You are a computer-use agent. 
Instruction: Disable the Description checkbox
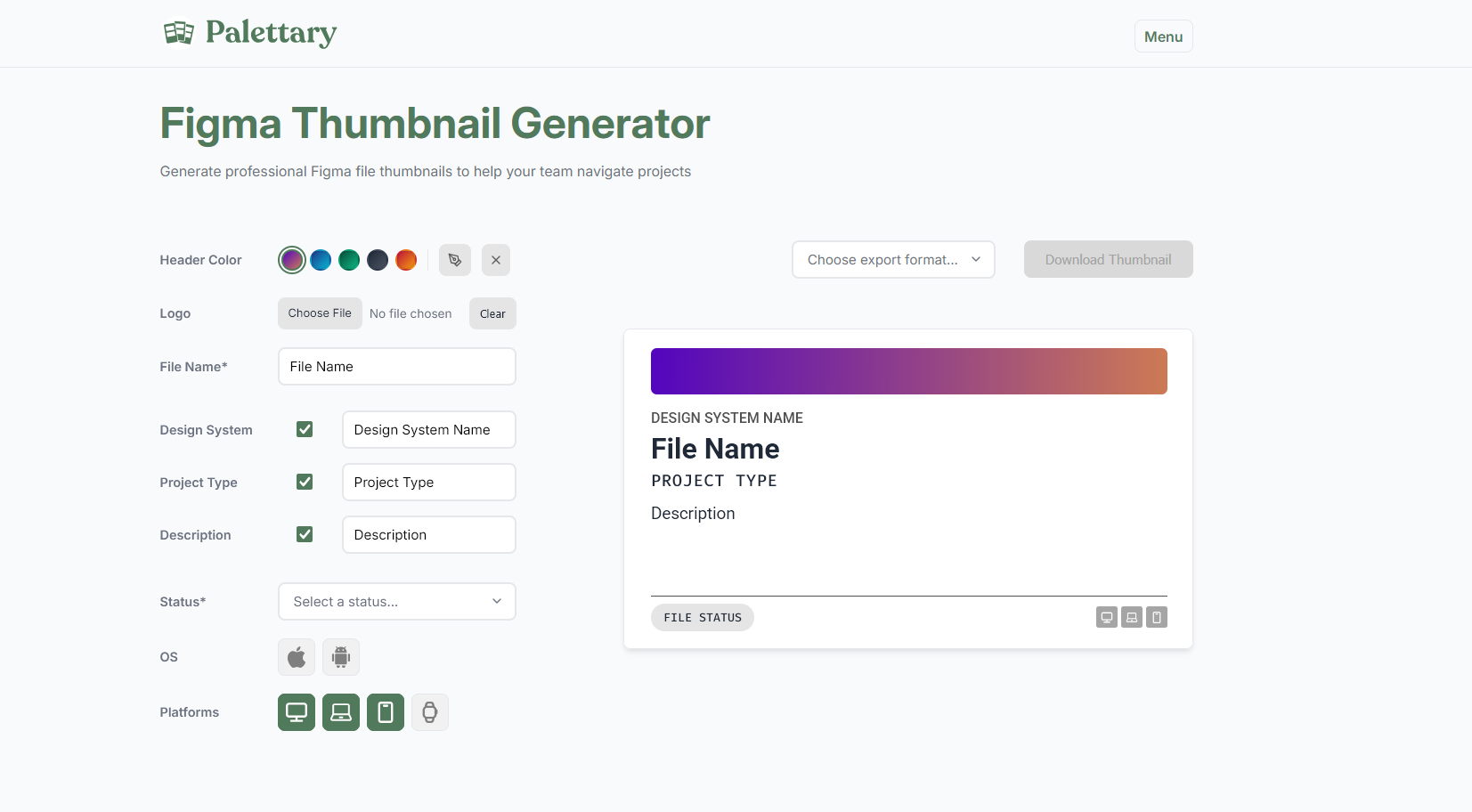tap(305, 533)
